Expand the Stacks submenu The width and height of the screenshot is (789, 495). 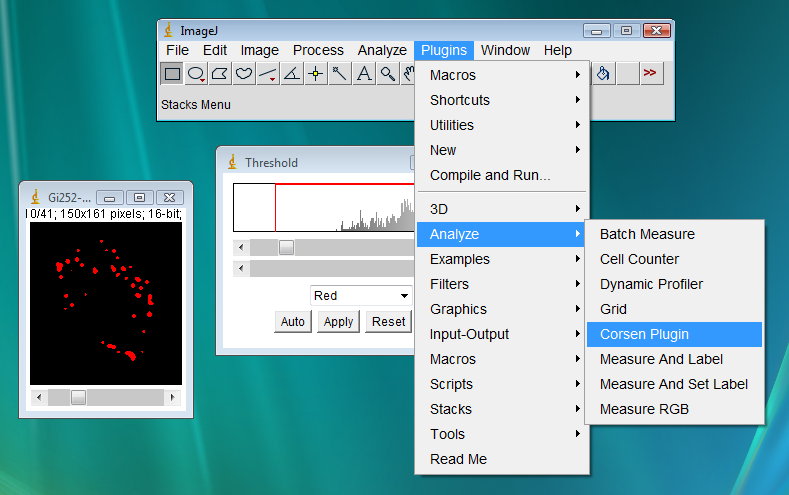pyautogui.click(x=502, y=409)
